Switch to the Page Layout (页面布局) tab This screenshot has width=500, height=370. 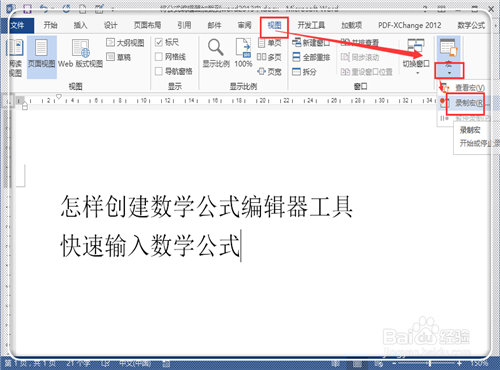(147, 25)
